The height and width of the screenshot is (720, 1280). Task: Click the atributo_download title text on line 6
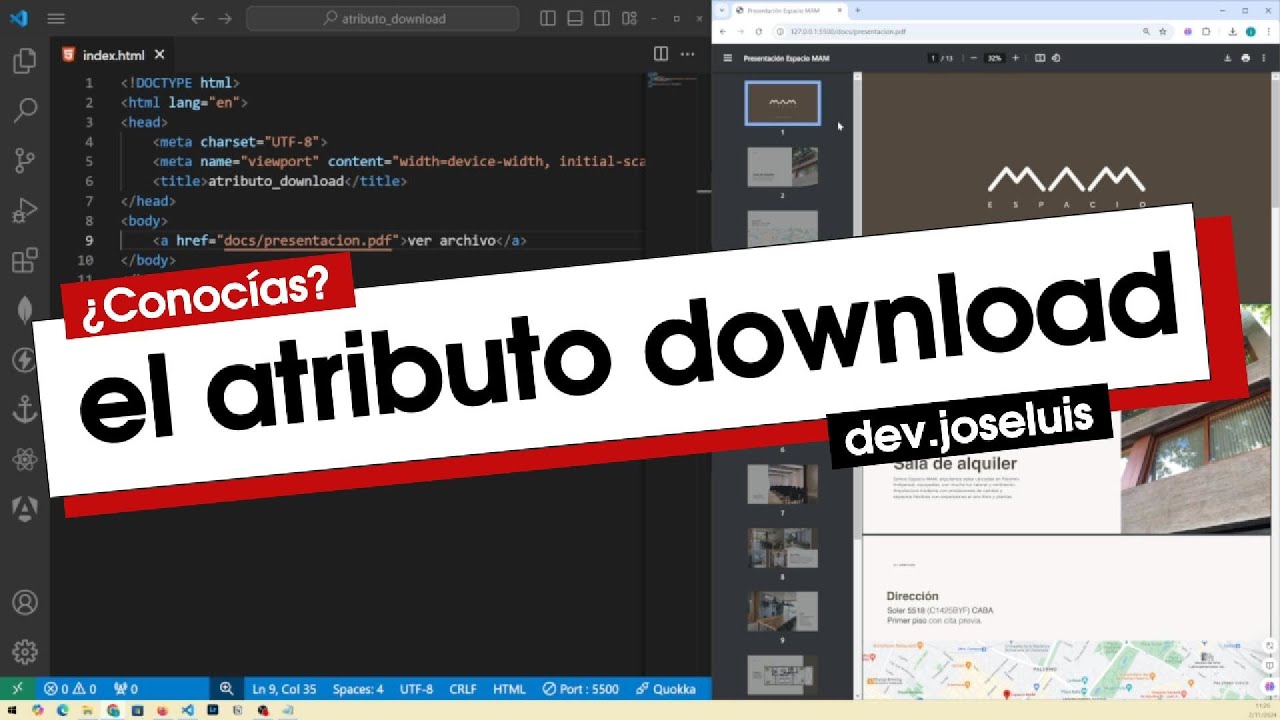[x=275, y=181]
